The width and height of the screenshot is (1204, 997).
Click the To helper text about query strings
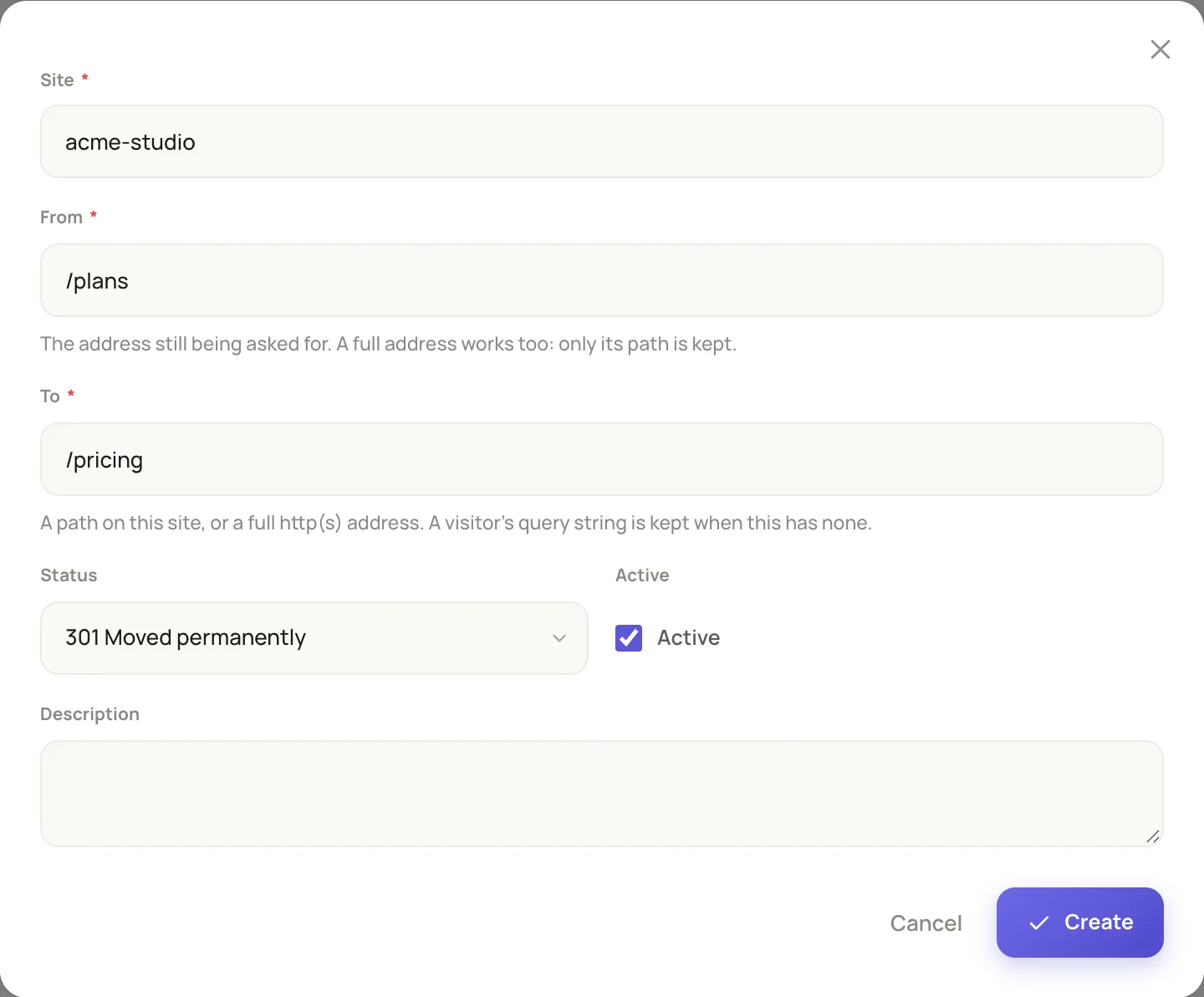click(x=456, y=523)
